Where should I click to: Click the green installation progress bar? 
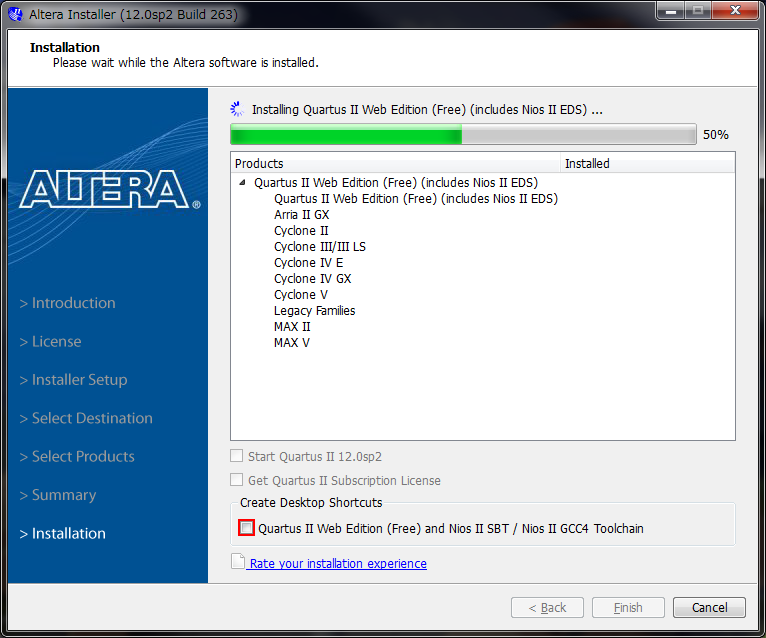pos(463,134)
